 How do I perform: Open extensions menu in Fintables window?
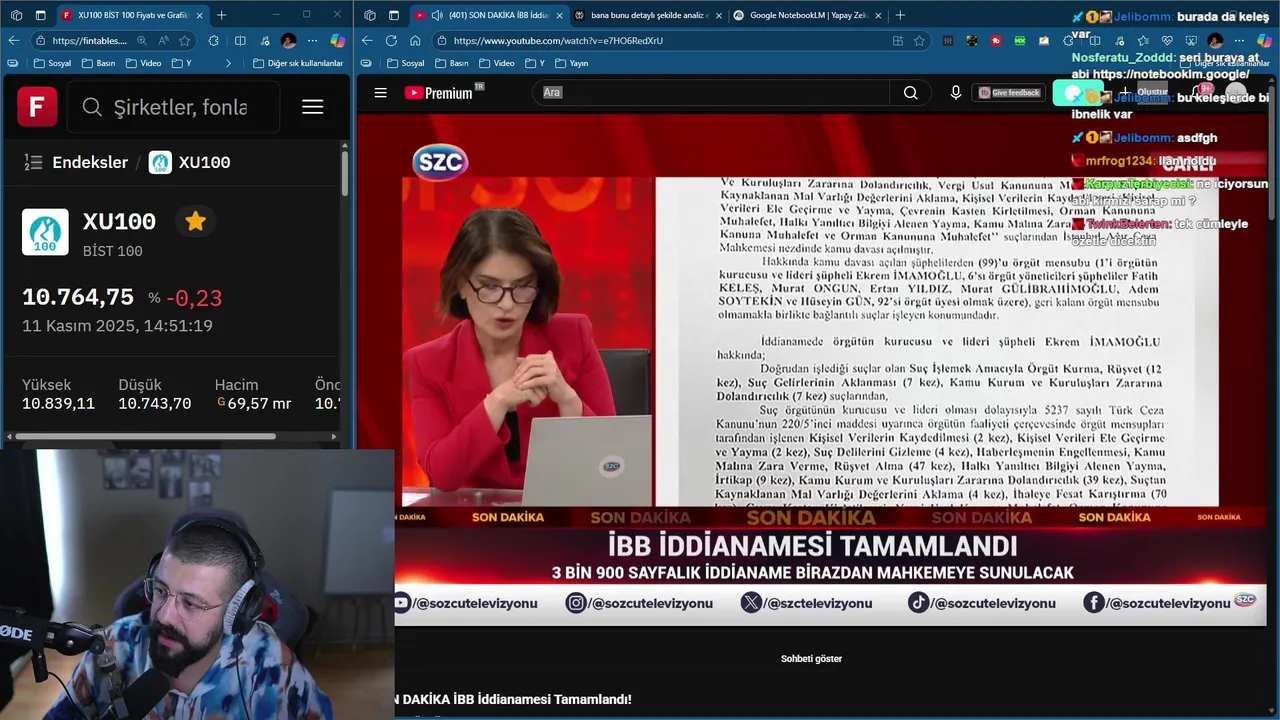click(213, 41)
